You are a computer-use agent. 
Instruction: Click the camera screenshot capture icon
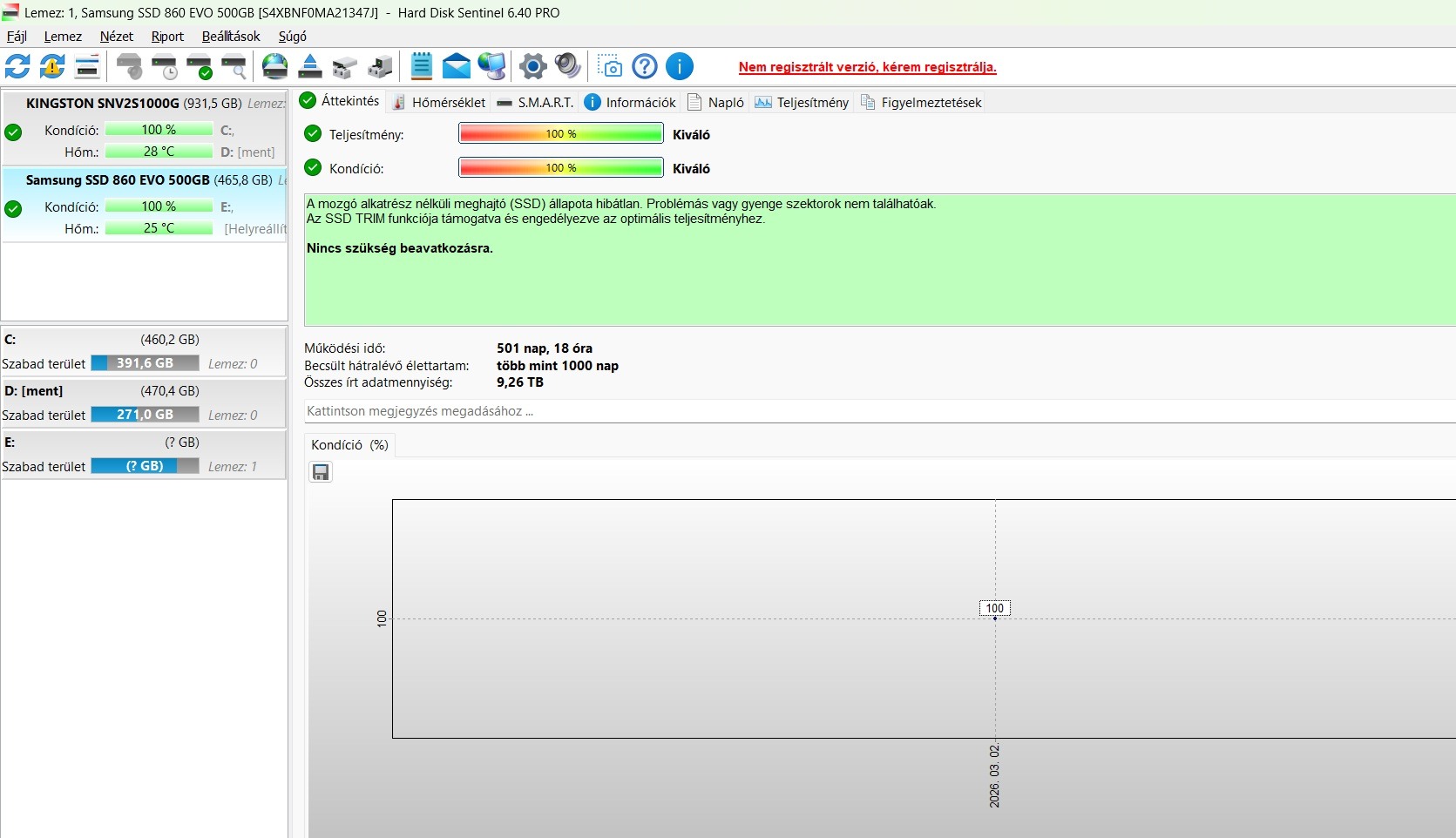[x=610, y=66]
